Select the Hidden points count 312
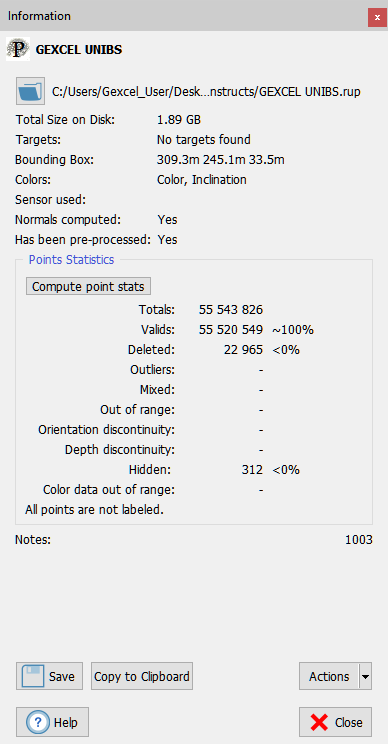The image size is (388, 744). [x=252, y=470]
